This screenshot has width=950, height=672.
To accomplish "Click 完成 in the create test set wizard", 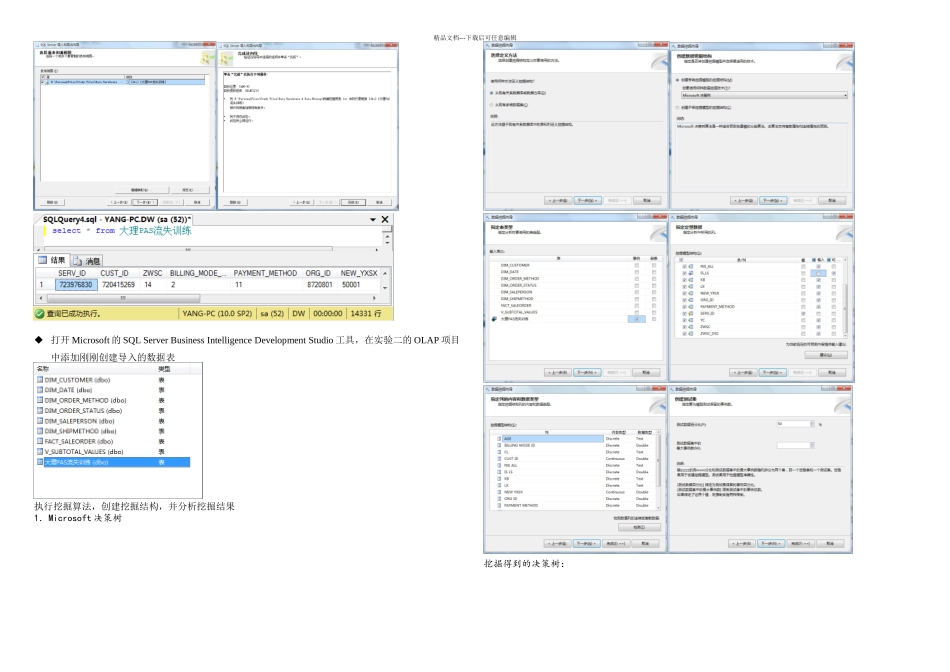I will [802, 544].
